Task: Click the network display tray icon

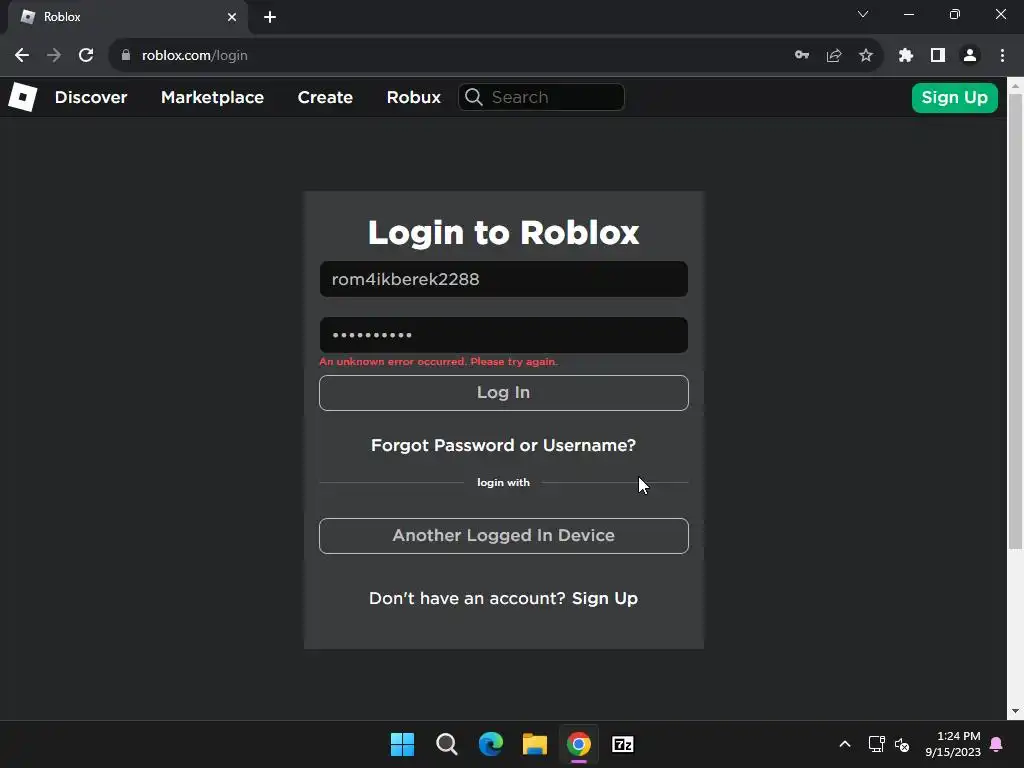Action: [x=876, y=744]
